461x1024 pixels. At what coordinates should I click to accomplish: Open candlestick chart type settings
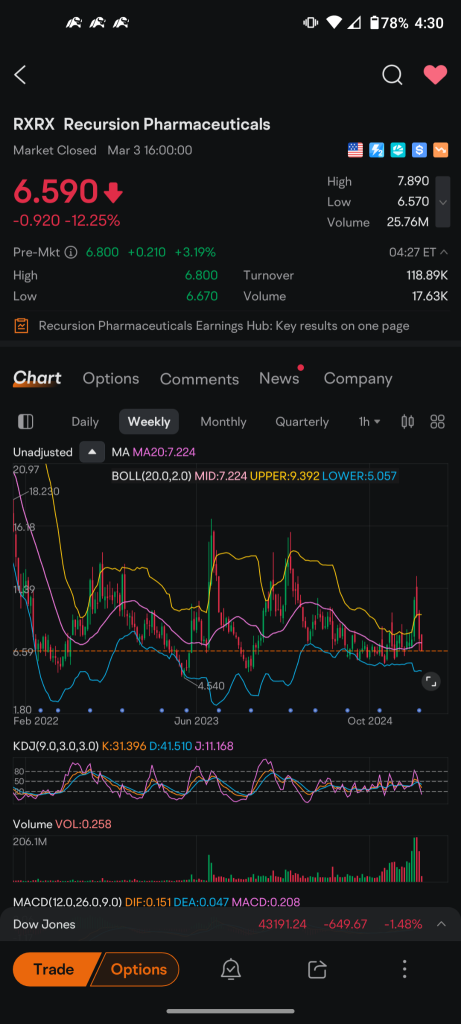tap(407, 422)
